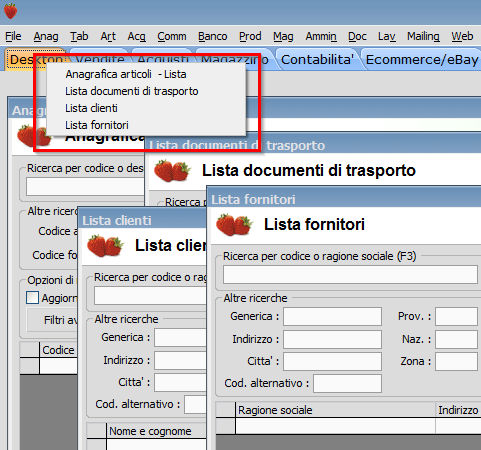Screen dimensions: 481x450
Task: Click the Zona field in Lista fornitori
Action: (x=456, y=362)
